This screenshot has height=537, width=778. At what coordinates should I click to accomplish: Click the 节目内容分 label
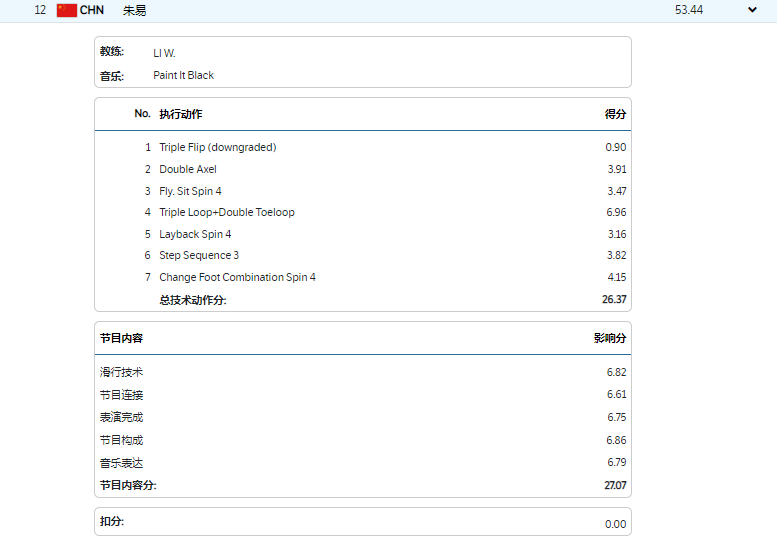(x=128, y=485)
